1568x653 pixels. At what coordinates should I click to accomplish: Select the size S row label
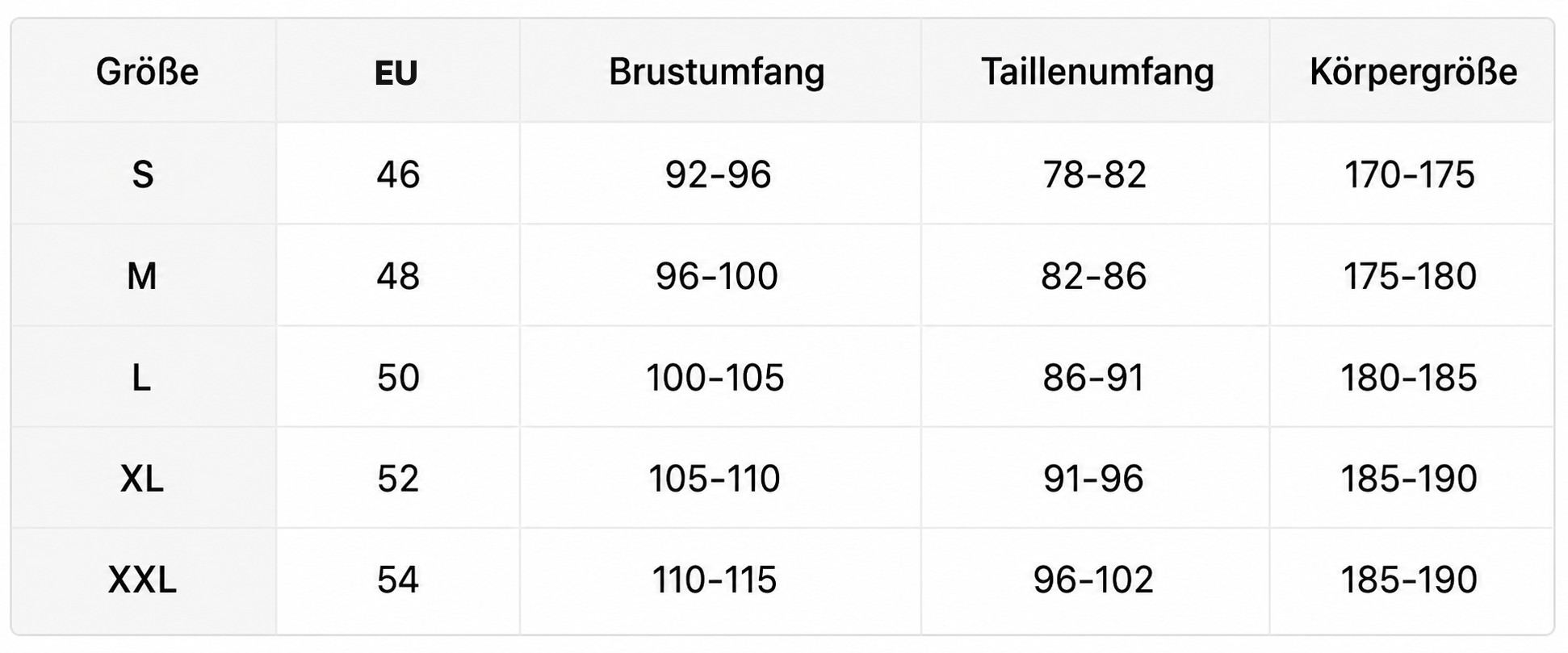click(143, 174)
